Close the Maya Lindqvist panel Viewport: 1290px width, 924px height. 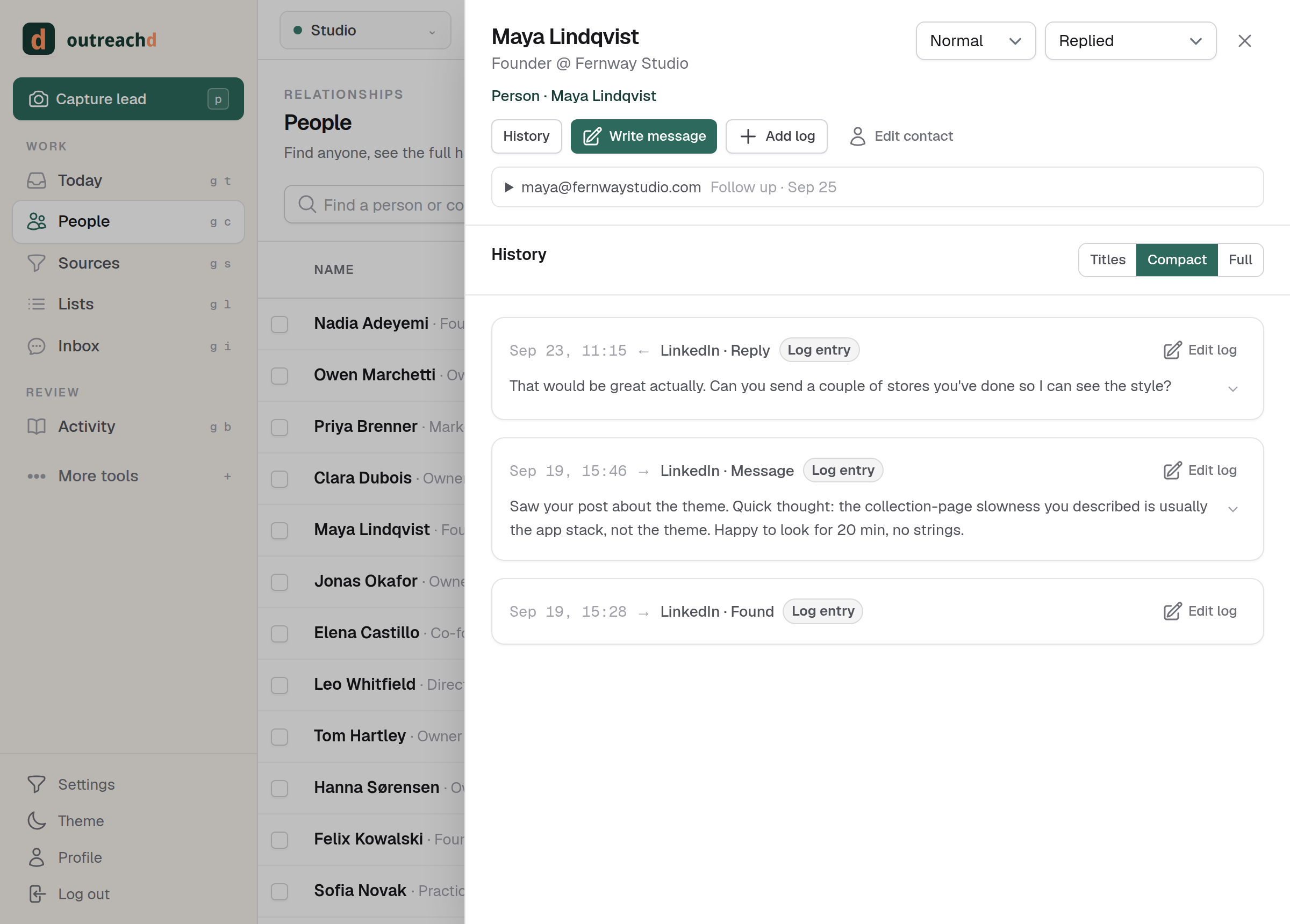(x=1244, y=41)
